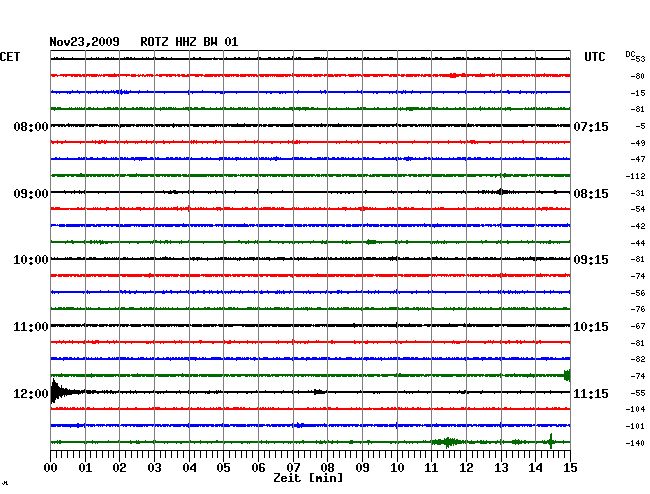
Task: Click x-axis tick label 15
Action: [570, 468]
